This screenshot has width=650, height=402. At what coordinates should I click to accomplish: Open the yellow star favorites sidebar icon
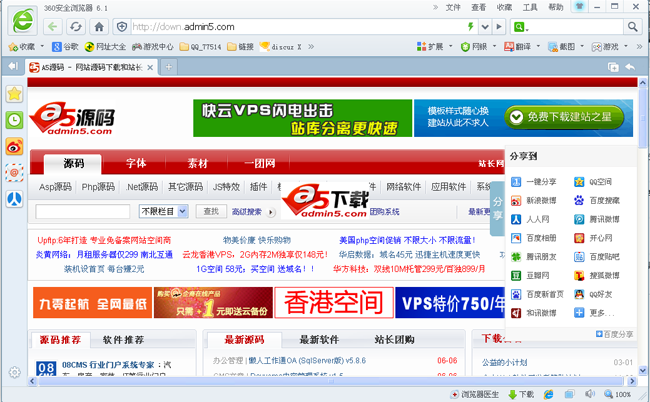[x=15, y=94]
